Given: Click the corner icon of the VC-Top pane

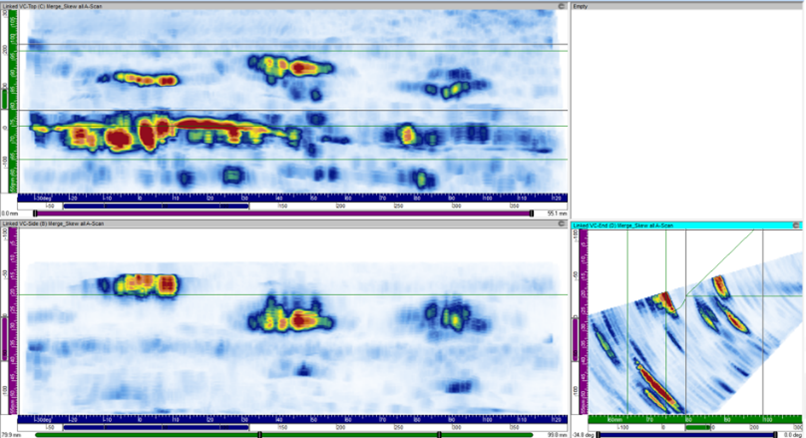Looking at the screenshot, I should (x=561, y=5).
